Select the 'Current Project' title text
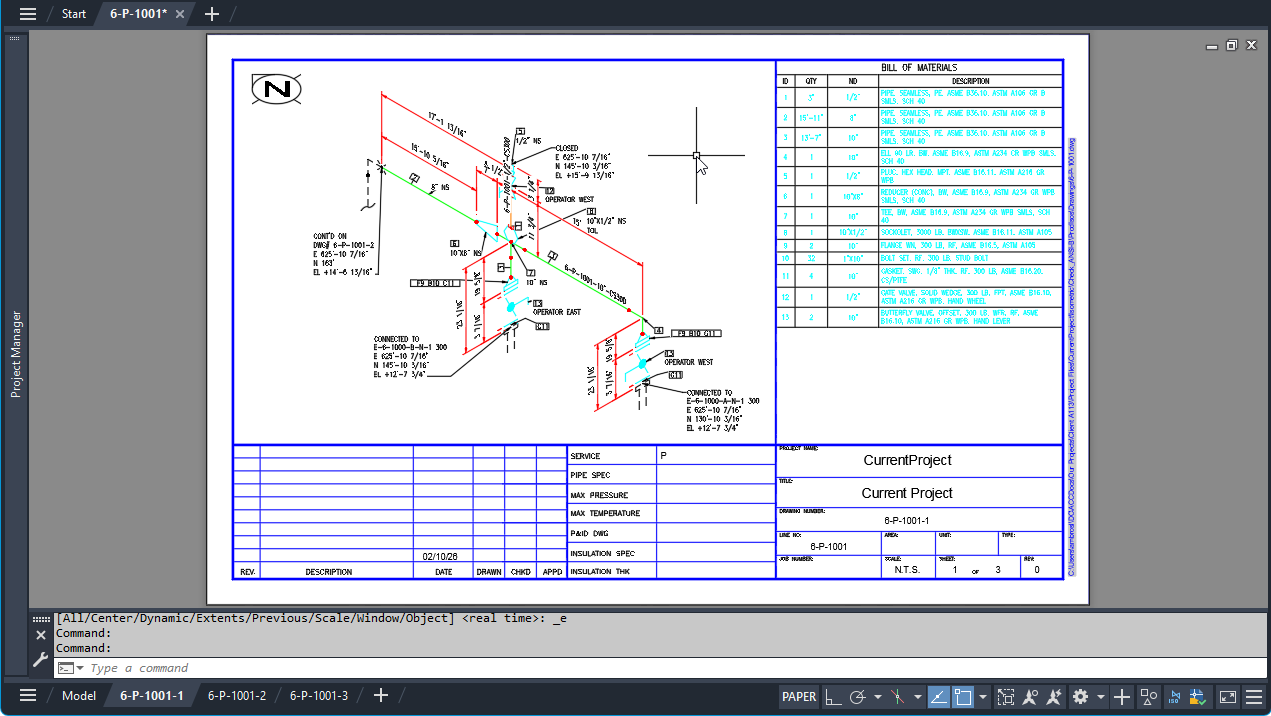Image resolution: width=1271 pixels, height=716 pixels. coord(907,493)
